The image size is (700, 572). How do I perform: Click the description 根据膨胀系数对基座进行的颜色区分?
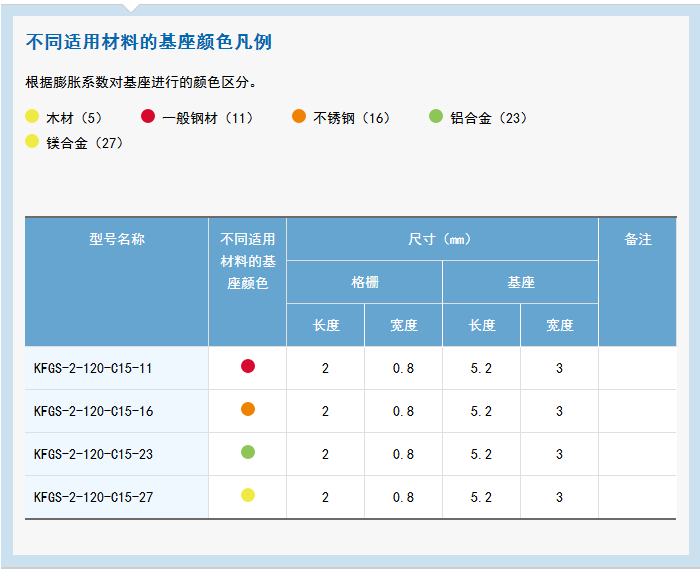click(140, 82)
